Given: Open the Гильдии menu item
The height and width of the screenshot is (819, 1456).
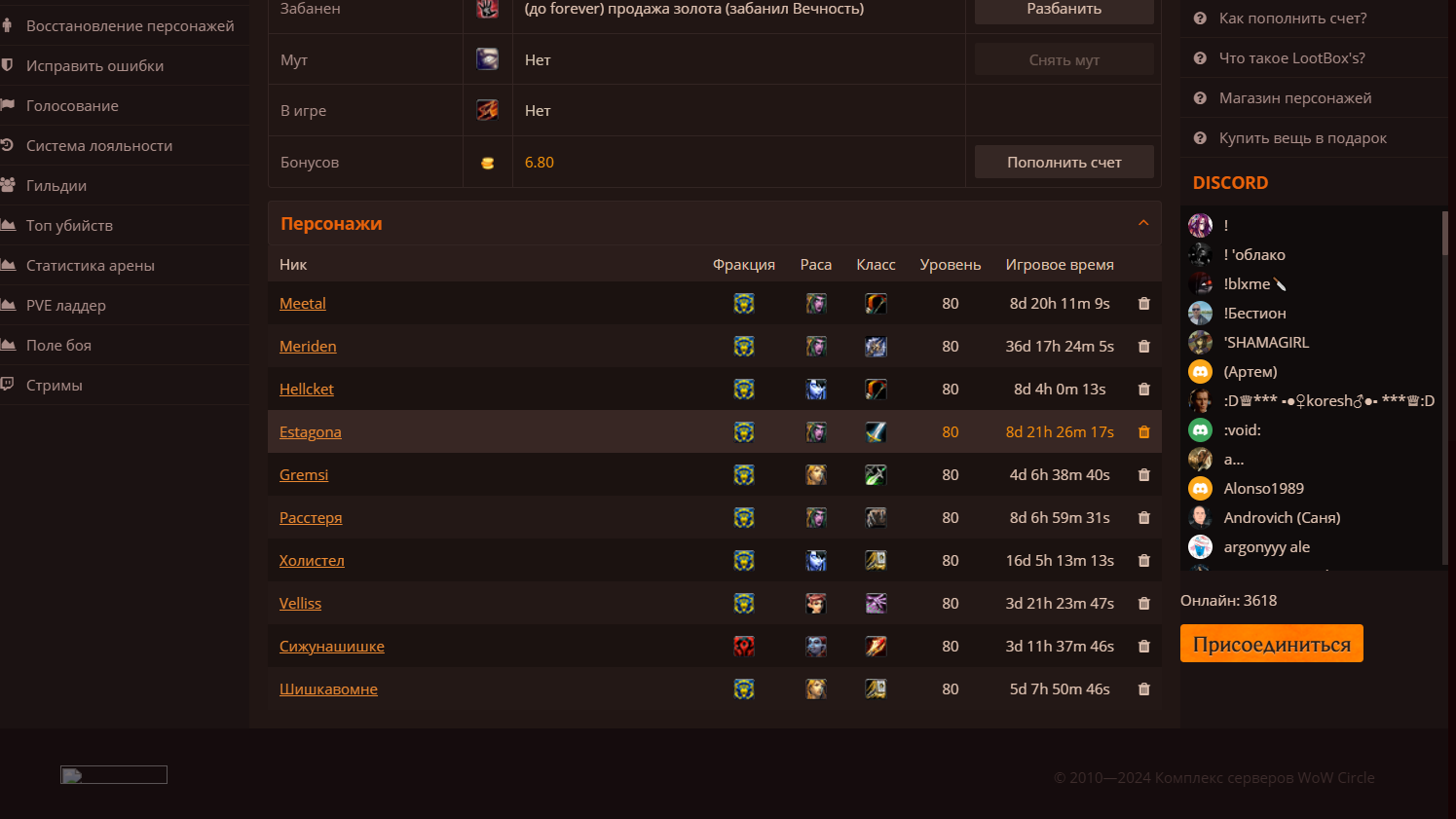Looking at the screenshot, I should tap(56, 186).
